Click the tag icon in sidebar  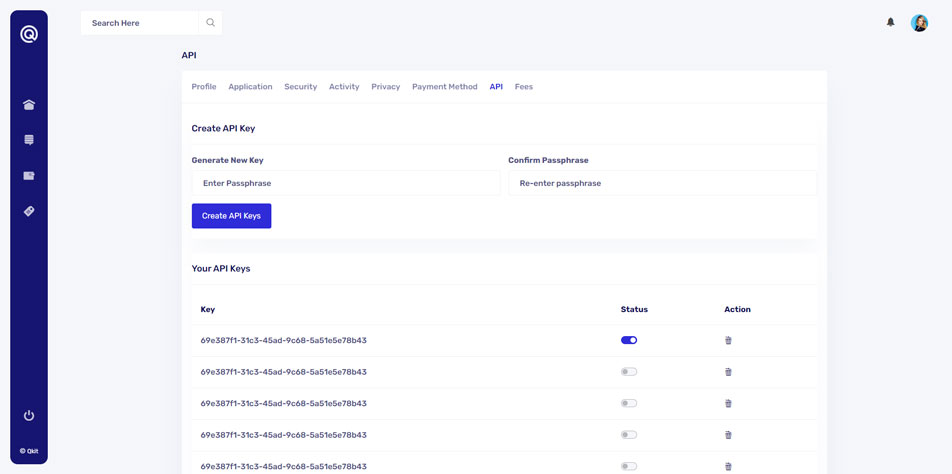point(29,211)
